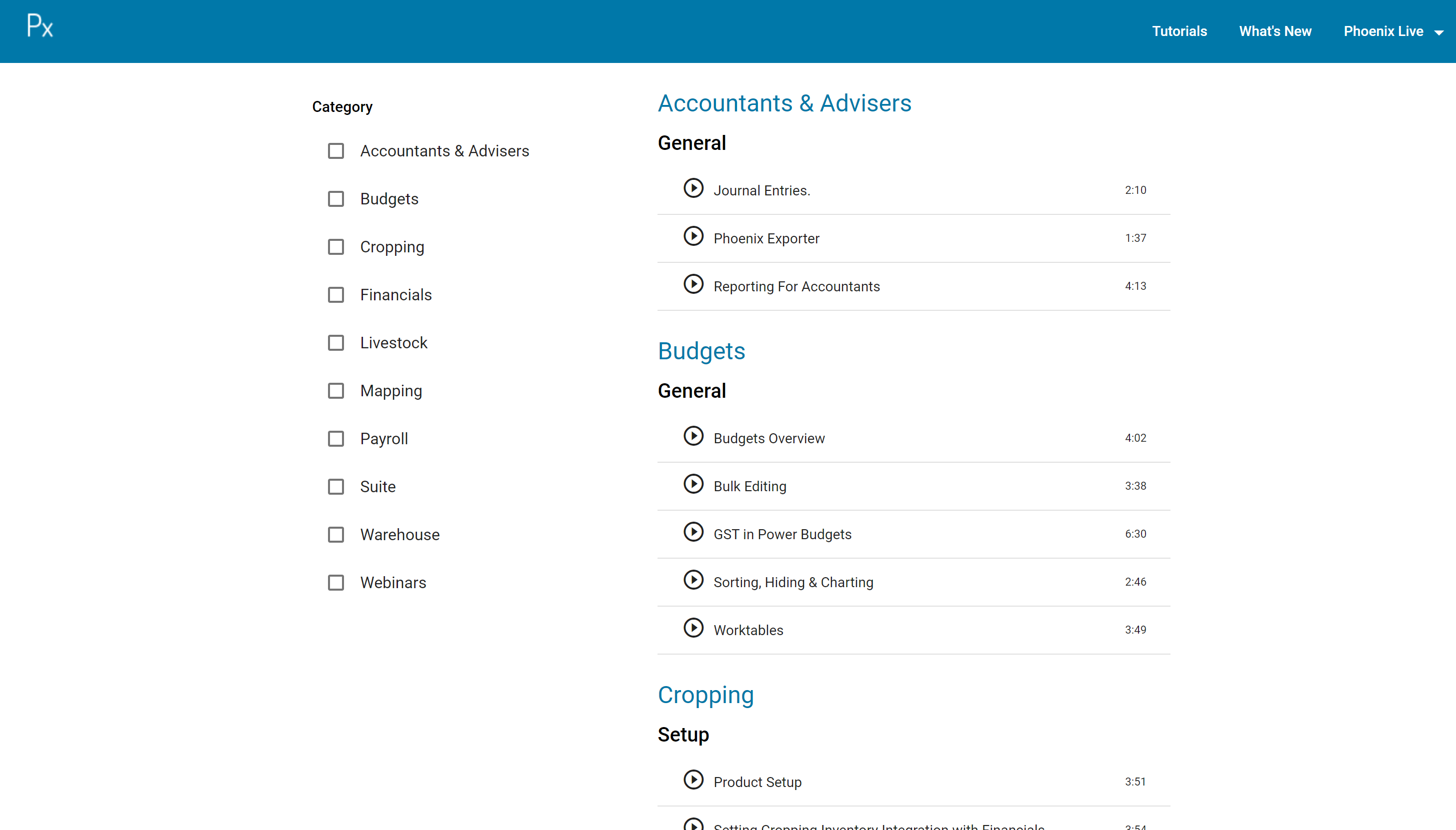The width and height of the screenshot is (1456, 830).
Task: Play the Journal Entries tutorial icon
Action: (x=693, y=188)
